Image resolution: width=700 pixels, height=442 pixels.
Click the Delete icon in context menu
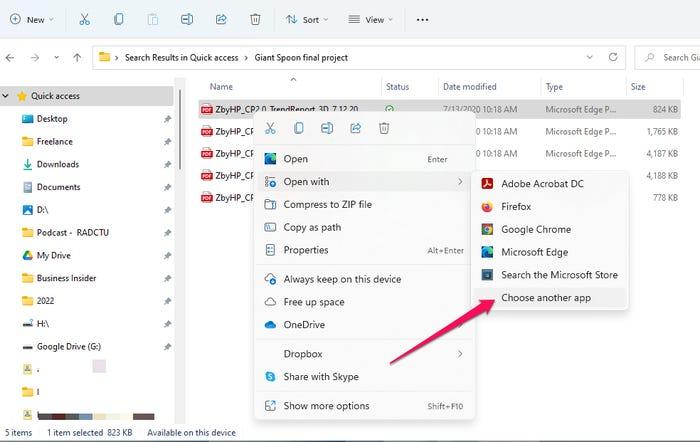tap(384, 128)
